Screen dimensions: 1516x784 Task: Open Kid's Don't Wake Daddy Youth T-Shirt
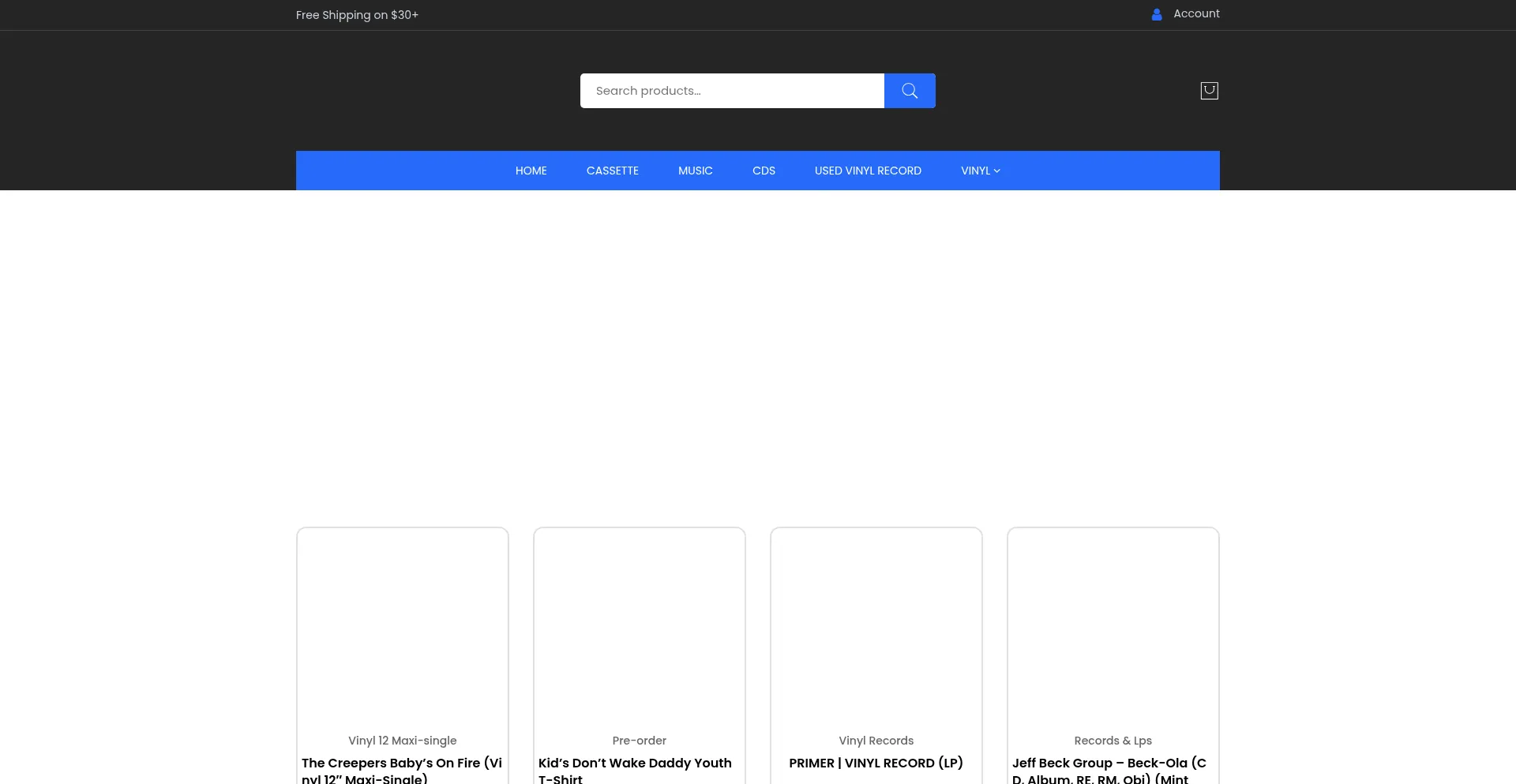click(636, 770)
